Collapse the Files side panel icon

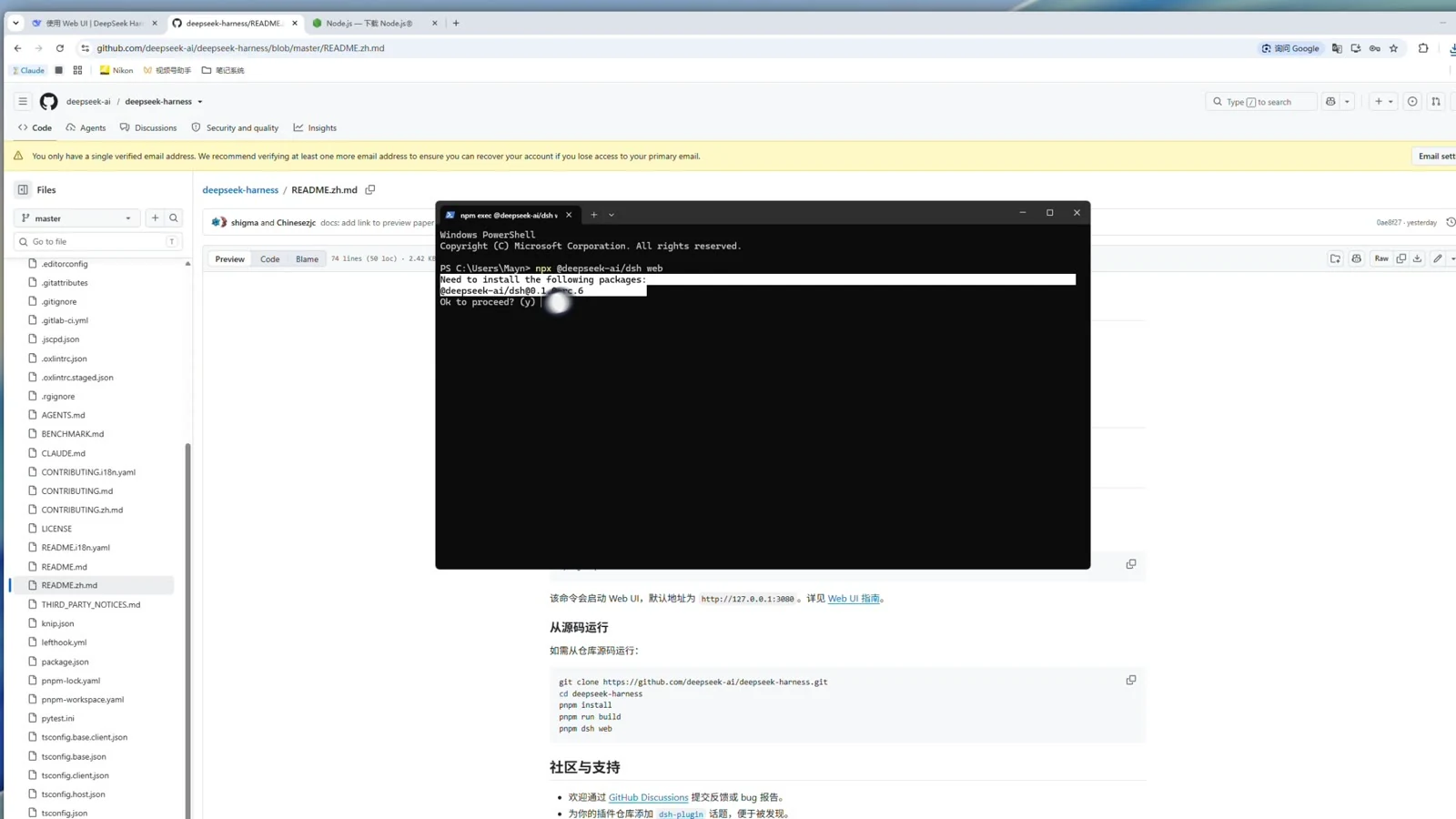pyautogui.click(x=23, y=189)
